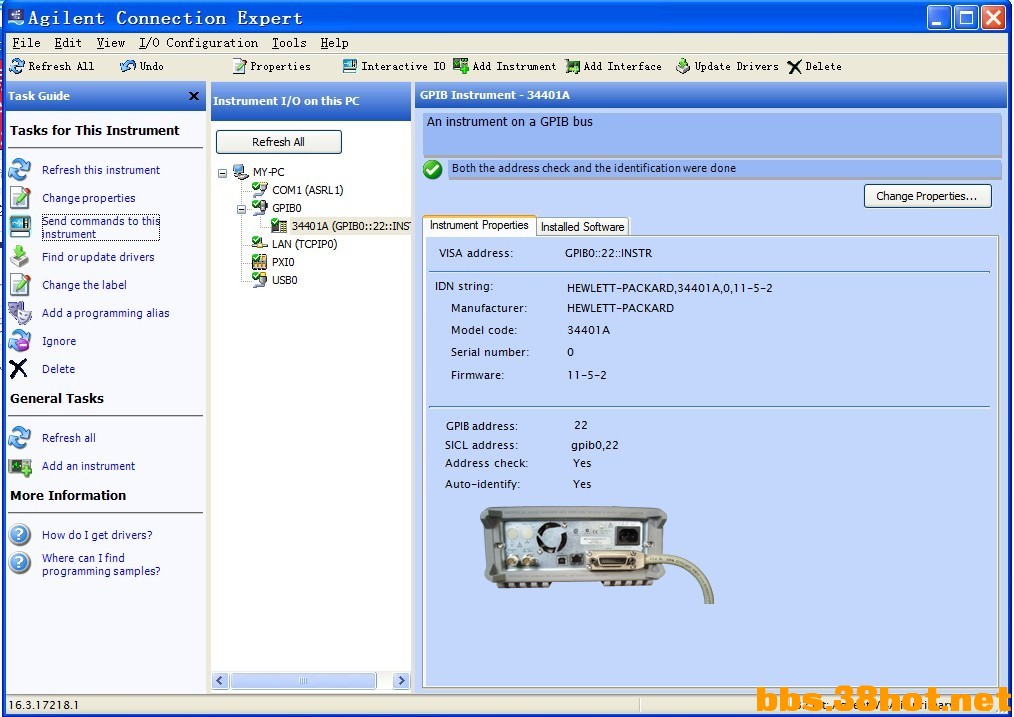Screen dimensions: 1014x717
Task: Click the 34401A instrument rear-panel photo
Action: pyautogui.click(x=596, y=555)
